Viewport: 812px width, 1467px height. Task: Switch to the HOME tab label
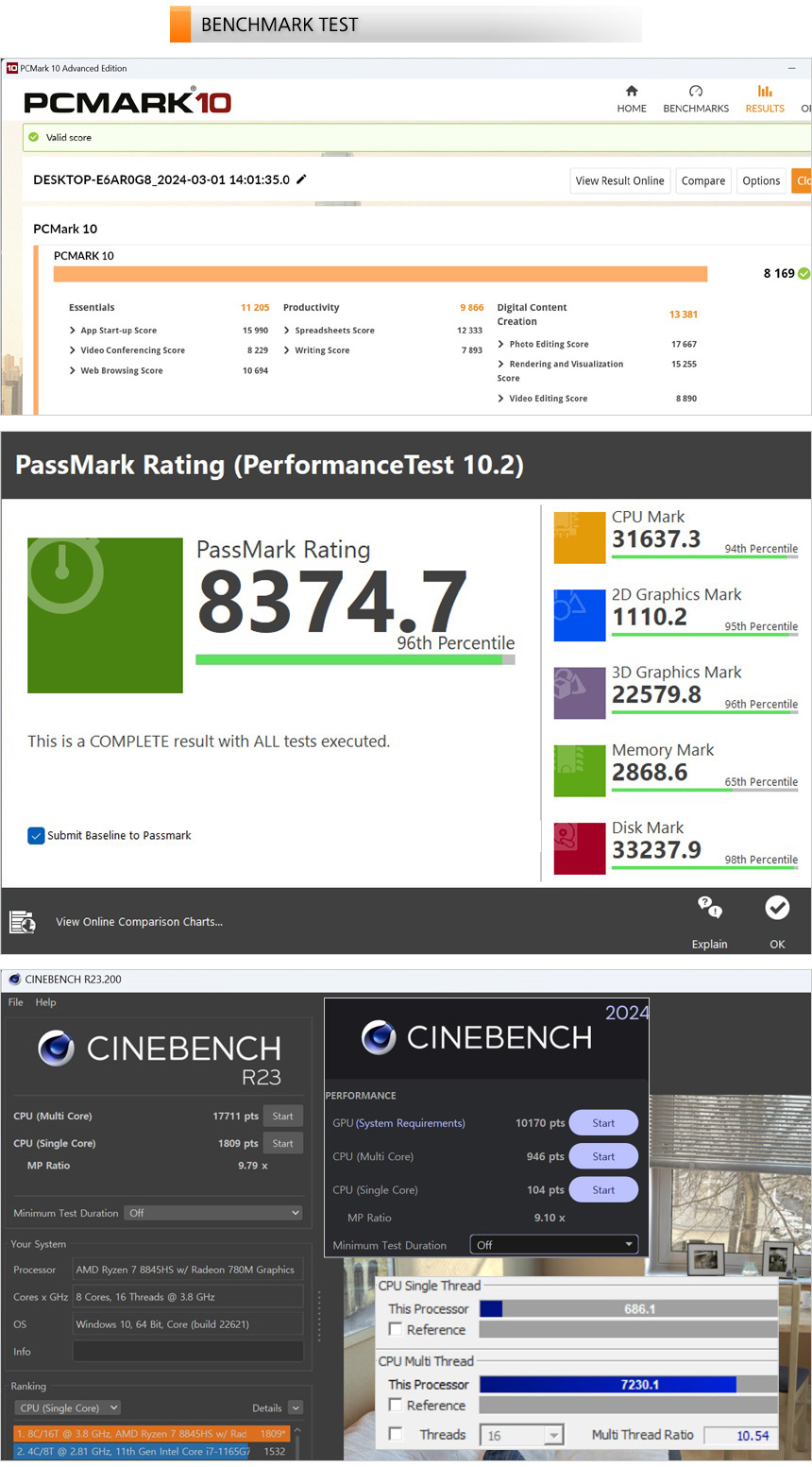click(x=632, y=109)
